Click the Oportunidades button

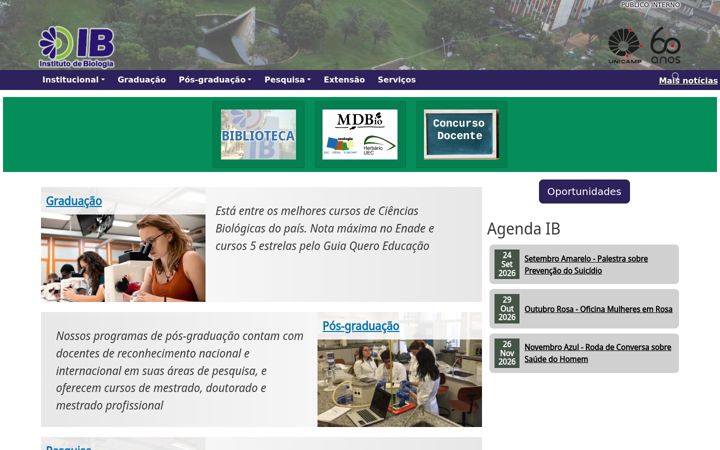[584, 191]
